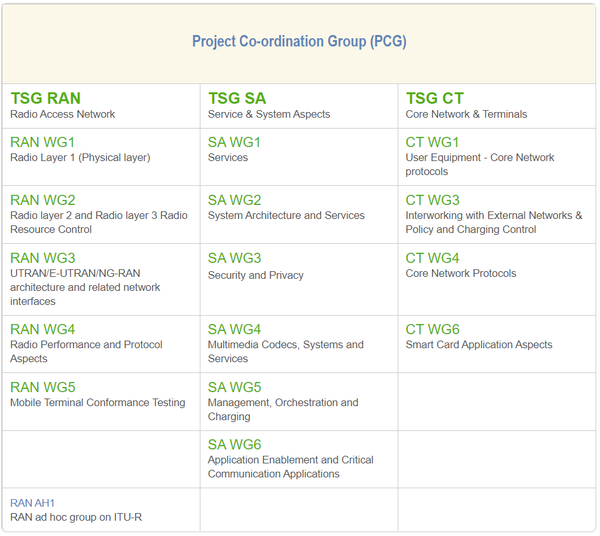Image resolution: width=600 pixels, height=536 pixels.
Task: Open the RAN WG3 link
Action: pyautogui.click(x=42, y=258)
